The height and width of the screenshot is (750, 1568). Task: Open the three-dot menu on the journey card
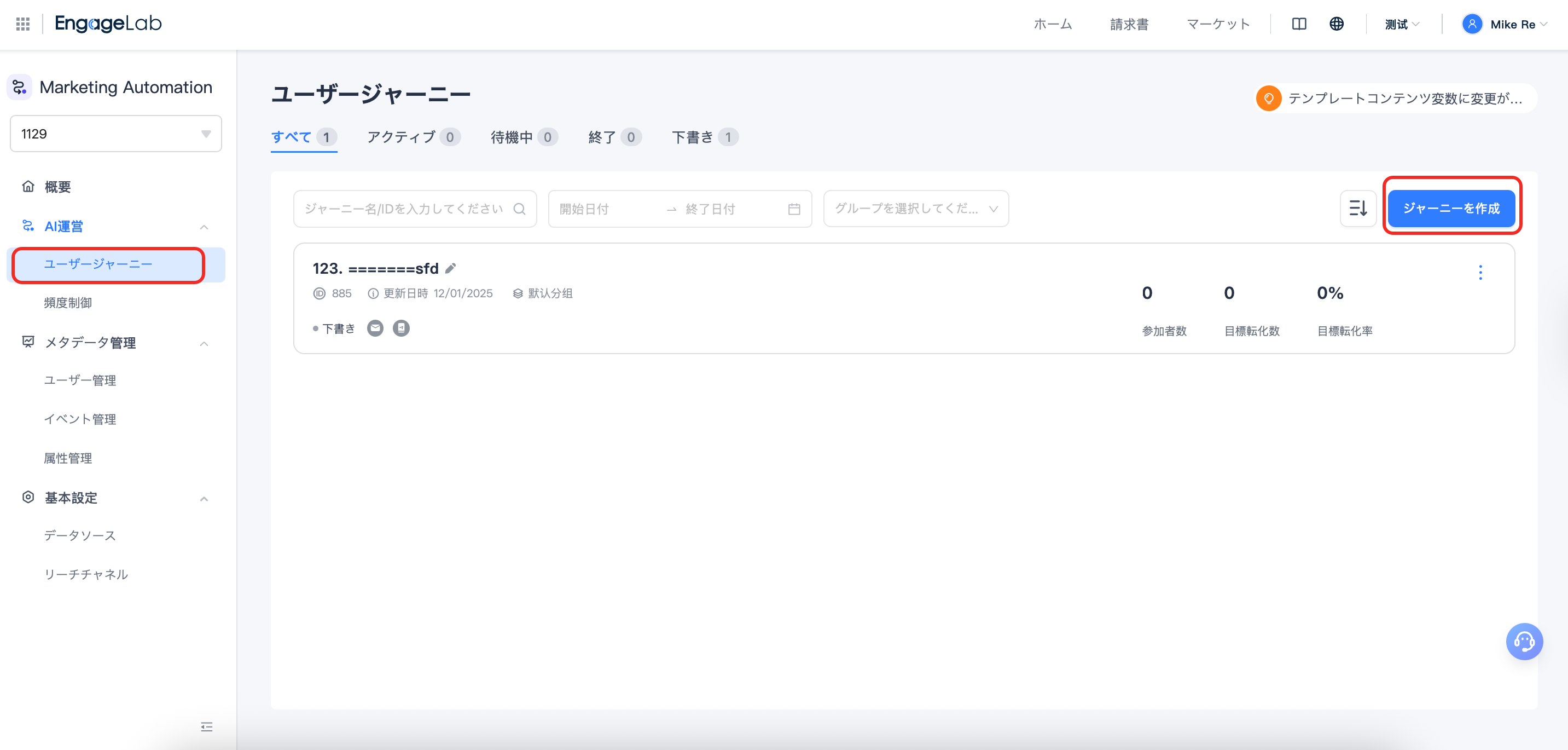1481,272
